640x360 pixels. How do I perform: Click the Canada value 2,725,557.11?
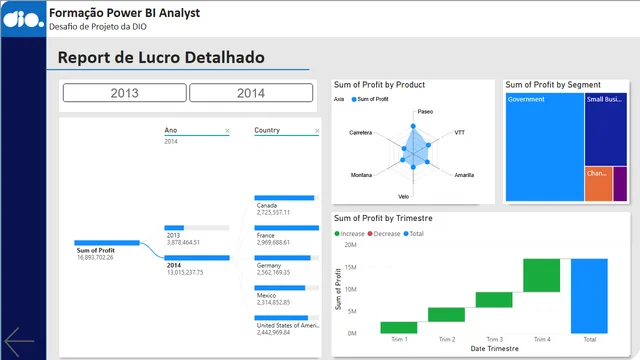[x=273, y=213]
